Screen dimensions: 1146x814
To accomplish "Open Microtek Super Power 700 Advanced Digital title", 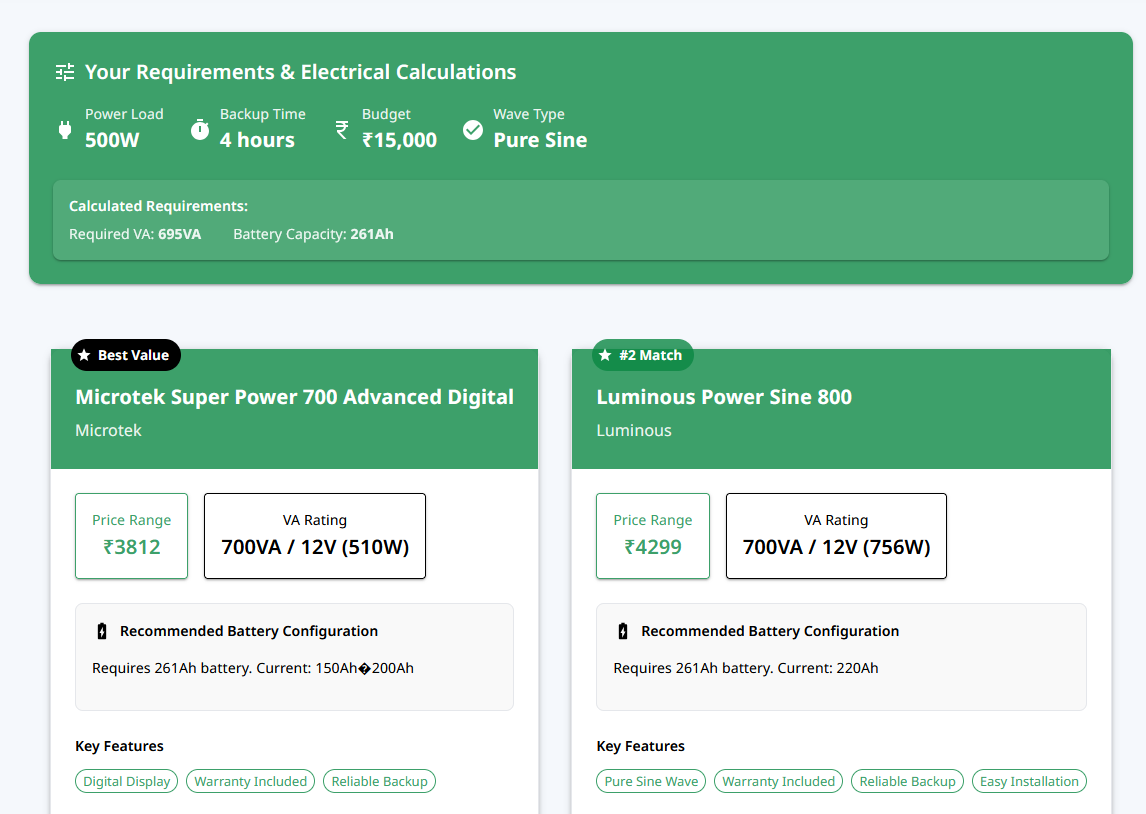I will 295,397.
